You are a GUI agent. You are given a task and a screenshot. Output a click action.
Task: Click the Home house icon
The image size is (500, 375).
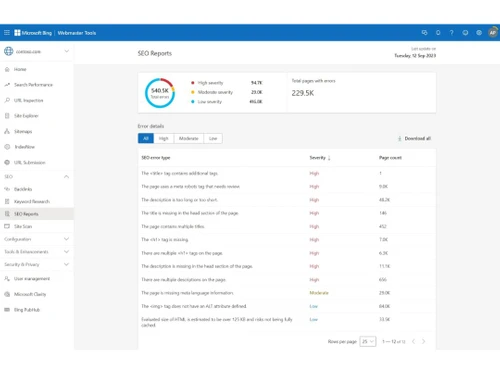point(7,69)
